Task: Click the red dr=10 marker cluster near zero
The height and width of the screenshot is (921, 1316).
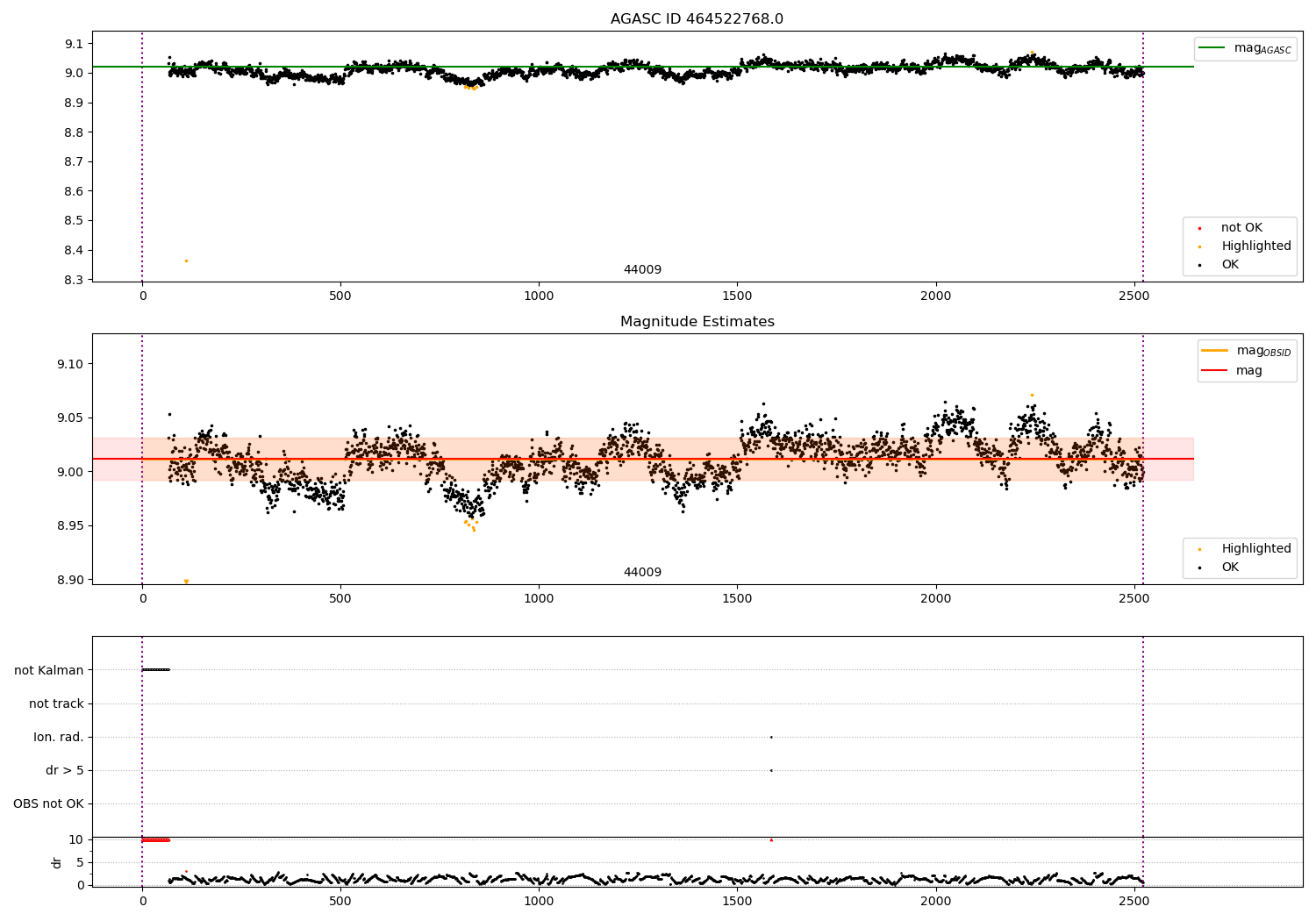Action: 155,840
